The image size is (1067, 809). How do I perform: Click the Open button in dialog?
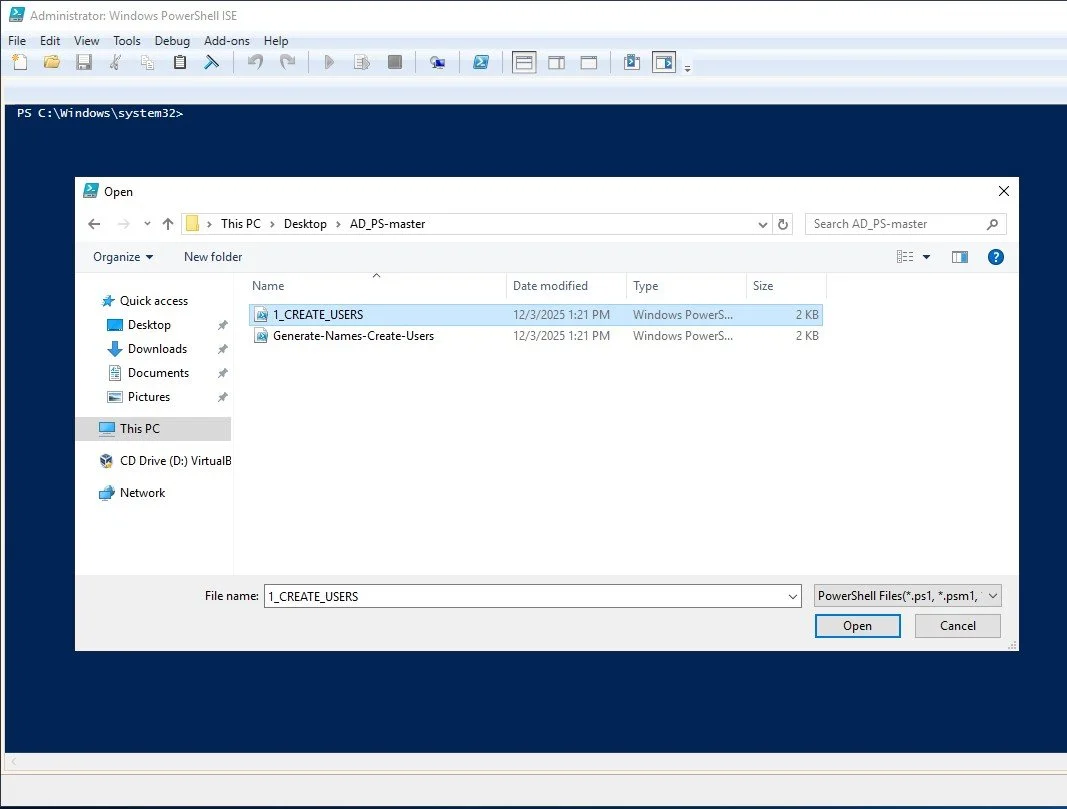click(857, 626)
